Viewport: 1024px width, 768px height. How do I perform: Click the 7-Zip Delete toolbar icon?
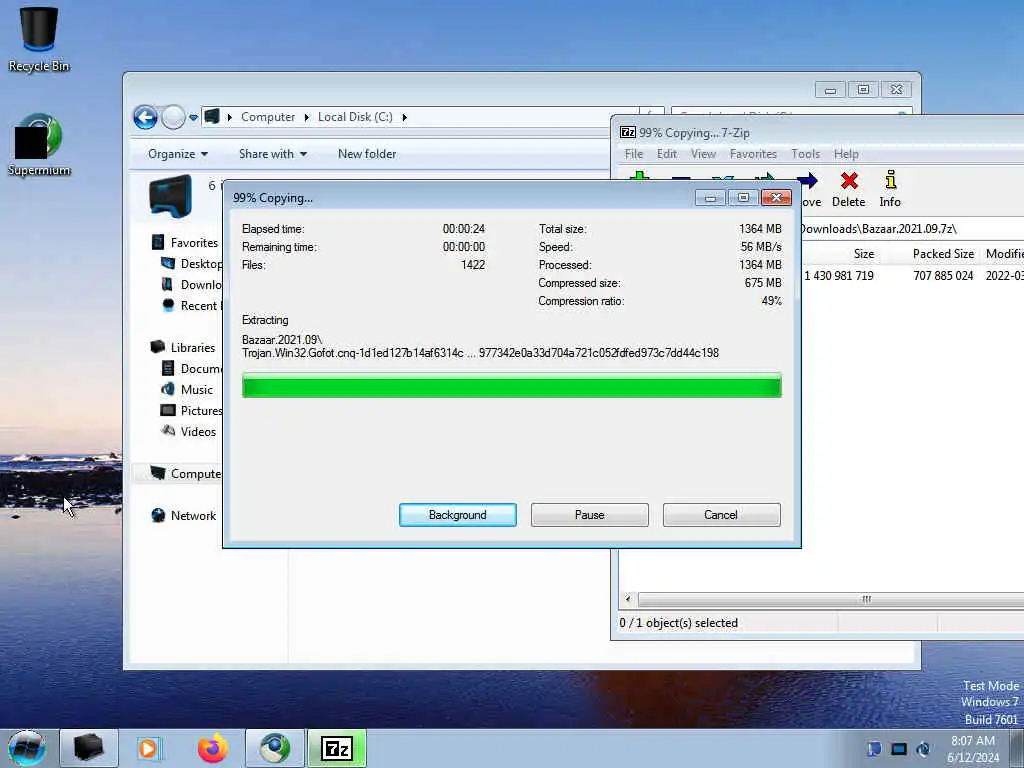(x=848, y=189)
